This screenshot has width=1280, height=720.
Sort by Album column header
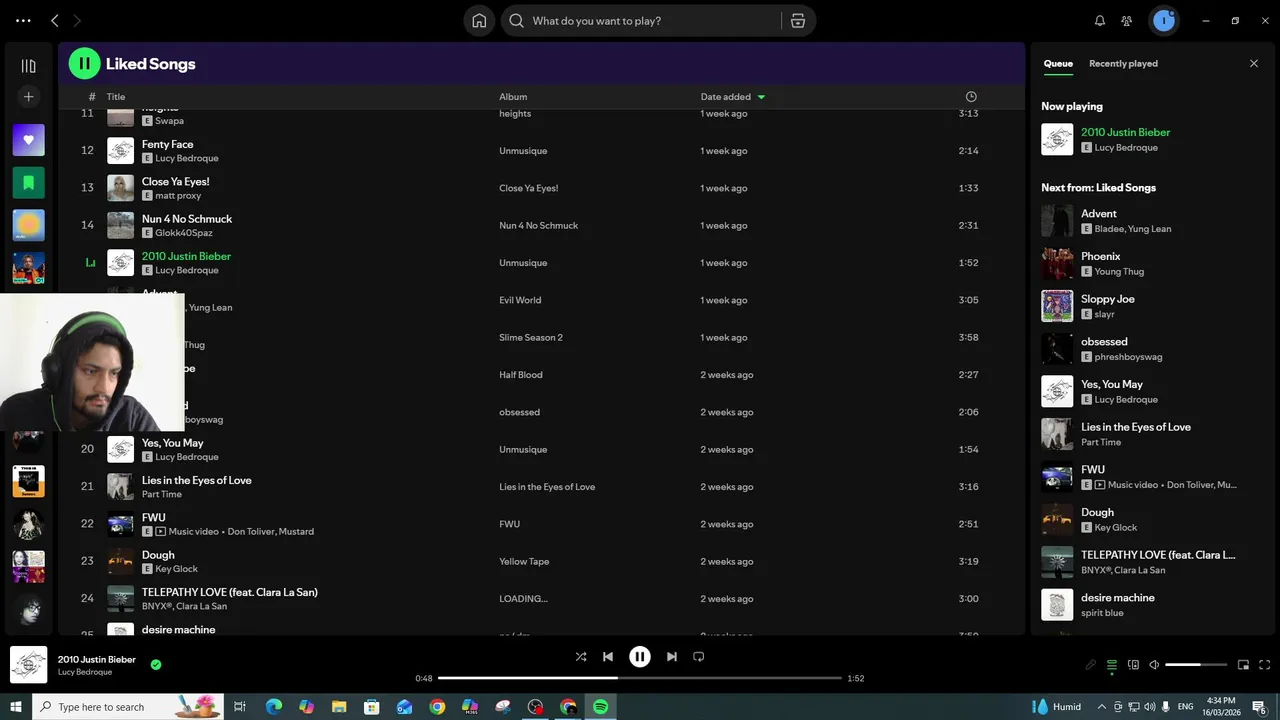point(513,97)
